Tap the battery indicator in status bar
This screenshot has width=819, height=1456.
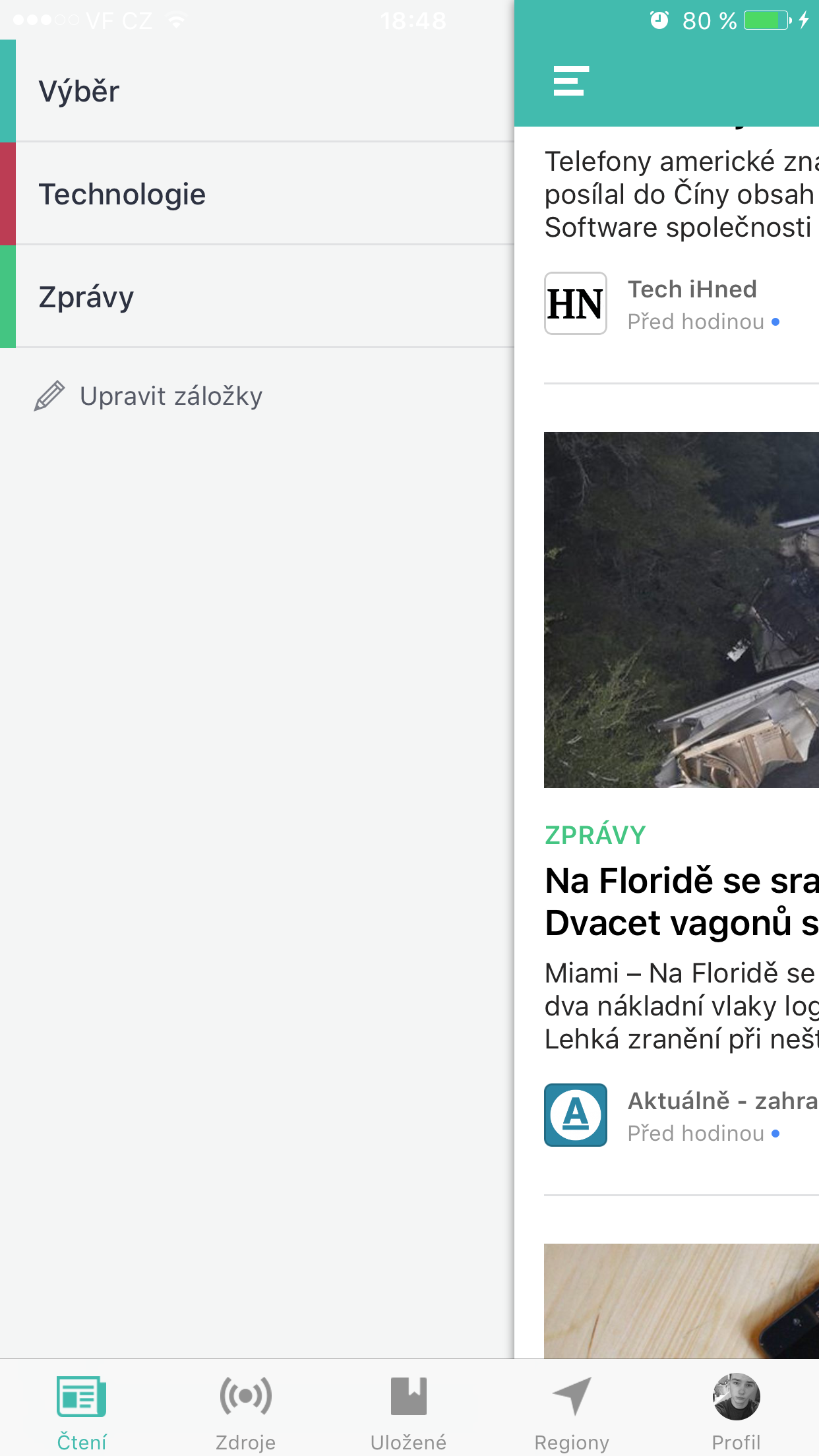click(768, 20)
